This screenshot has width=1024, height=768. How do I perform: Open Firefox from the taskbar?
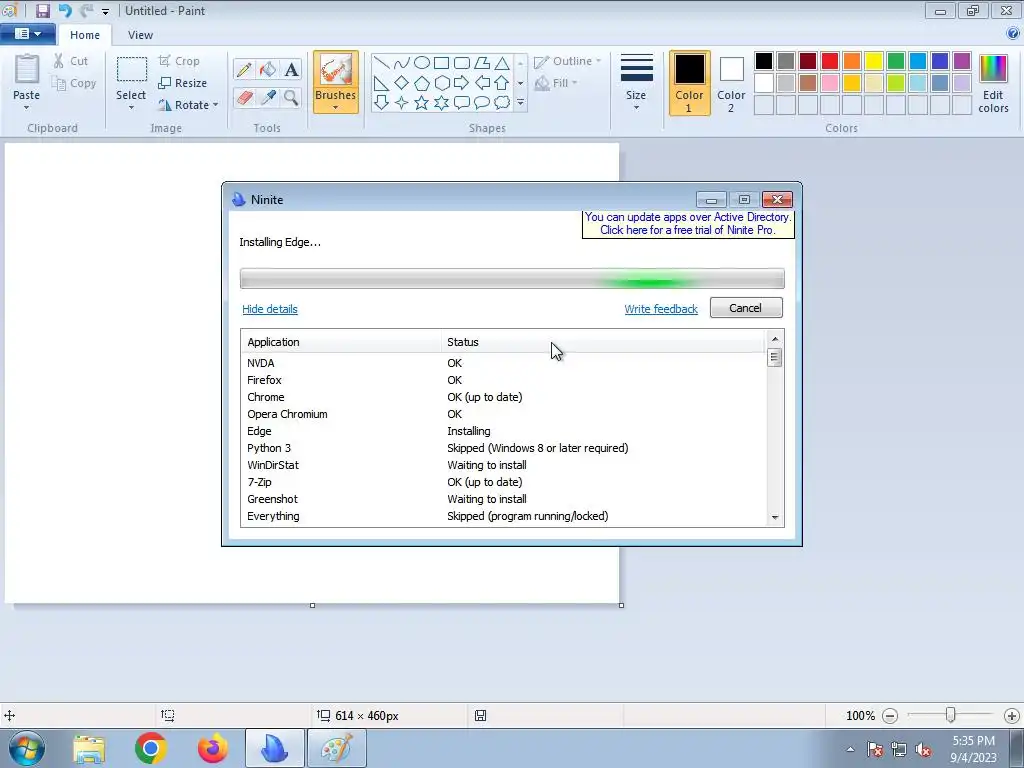[213, 748]
